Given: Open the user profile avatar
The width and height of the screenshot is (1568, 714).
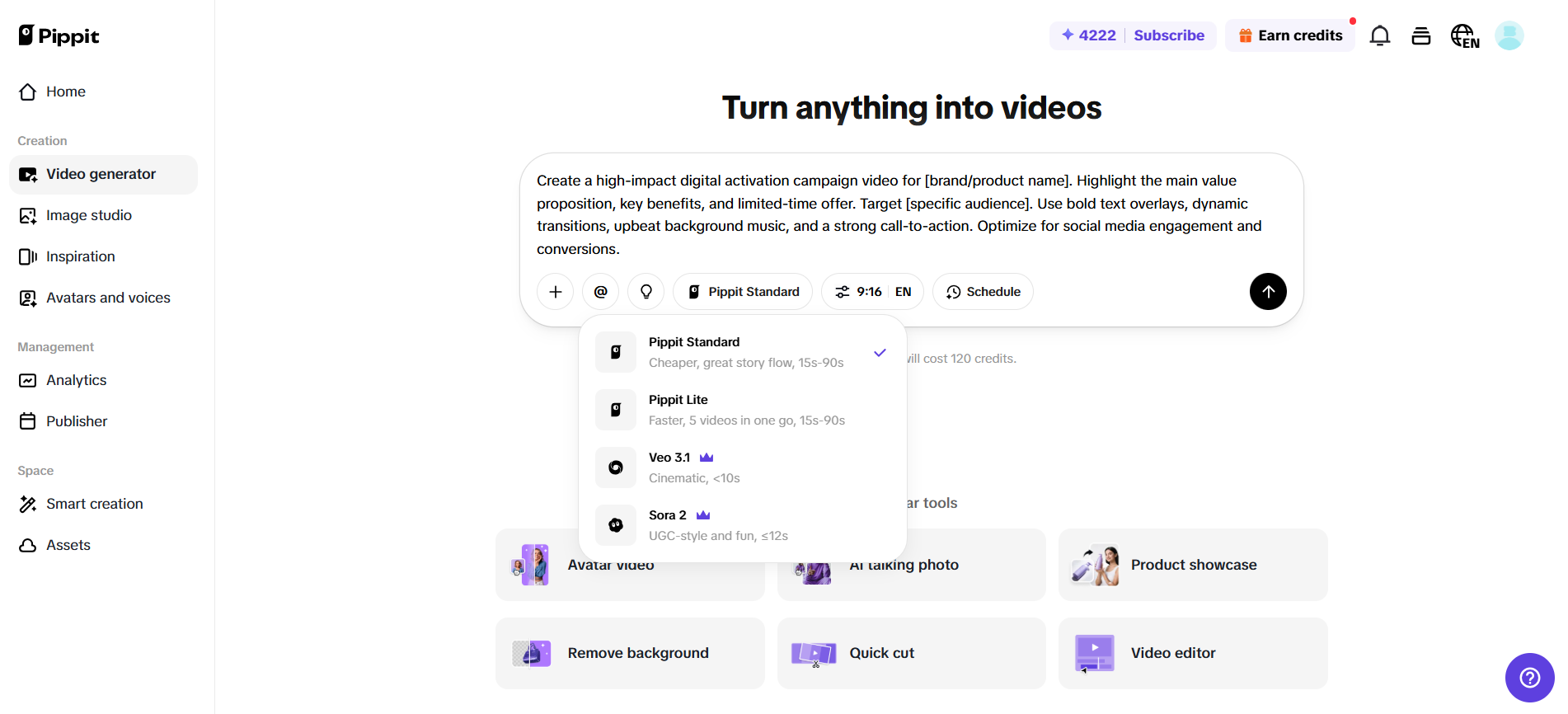Looking at the screenshot, I should (x=1509, y=35).
